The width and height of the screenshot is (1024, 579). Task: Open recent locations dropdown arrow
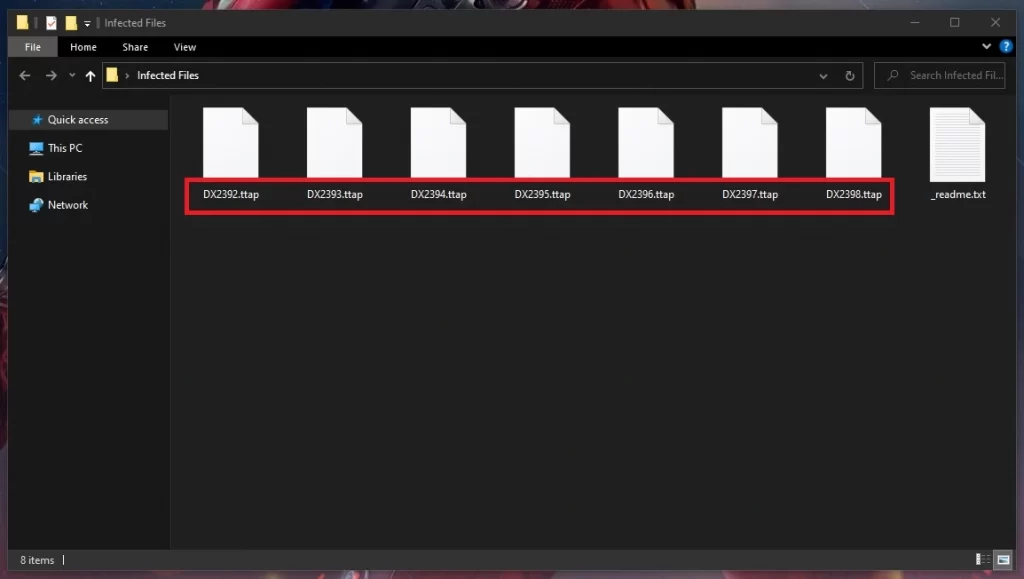[x=72, y=76]
